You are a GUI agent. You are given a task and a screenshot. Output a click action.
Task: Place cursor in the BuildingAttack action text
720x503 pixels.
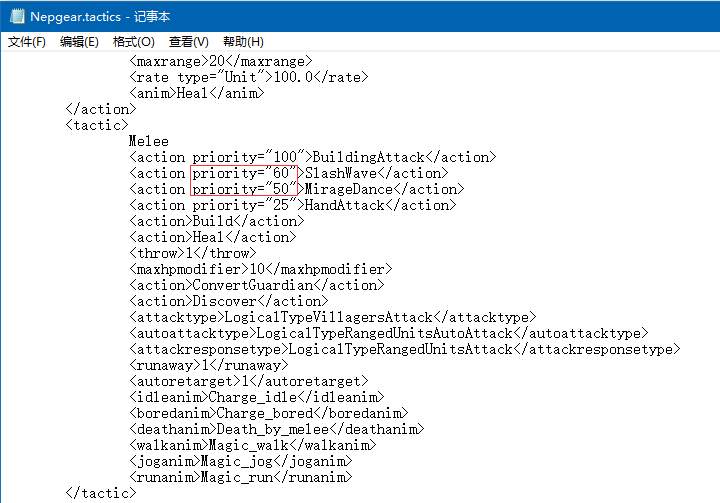370,157
